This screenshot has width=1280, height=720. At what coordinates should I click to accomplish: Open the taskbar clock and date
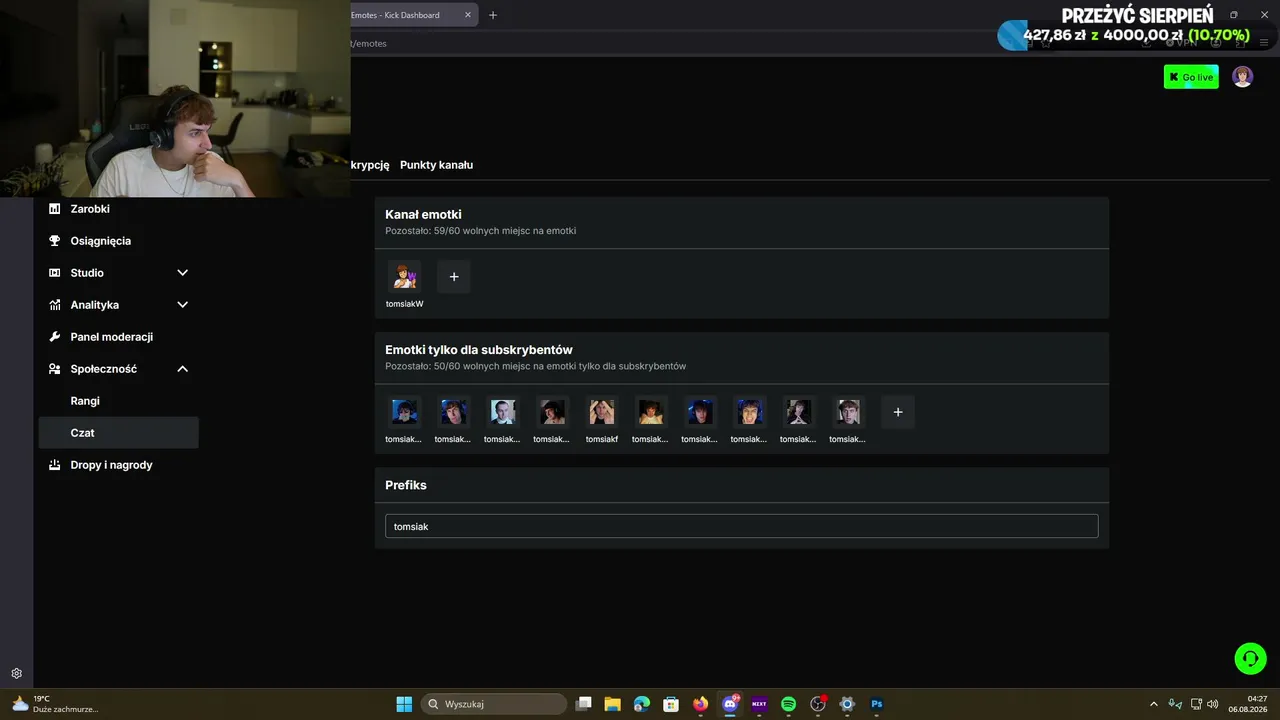point(1249,704)
